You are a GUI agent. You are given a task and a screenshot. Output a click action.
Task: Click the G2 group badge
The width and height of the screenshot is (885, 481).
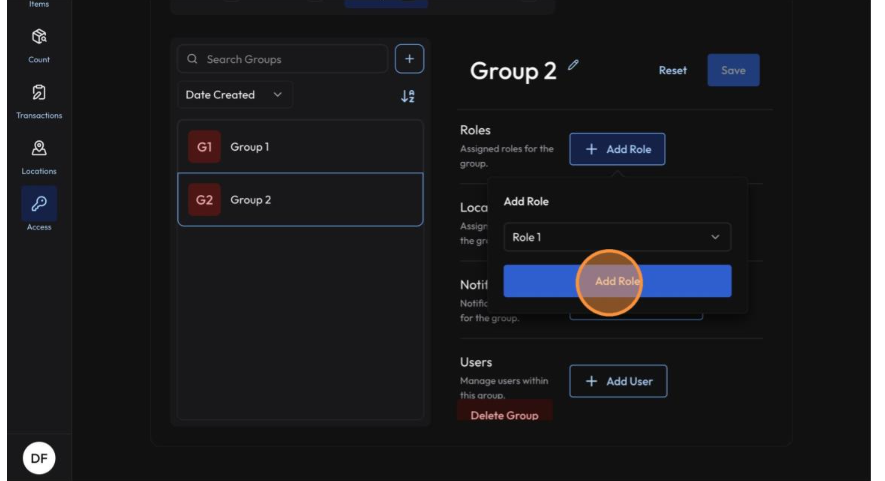click(204, 200)
